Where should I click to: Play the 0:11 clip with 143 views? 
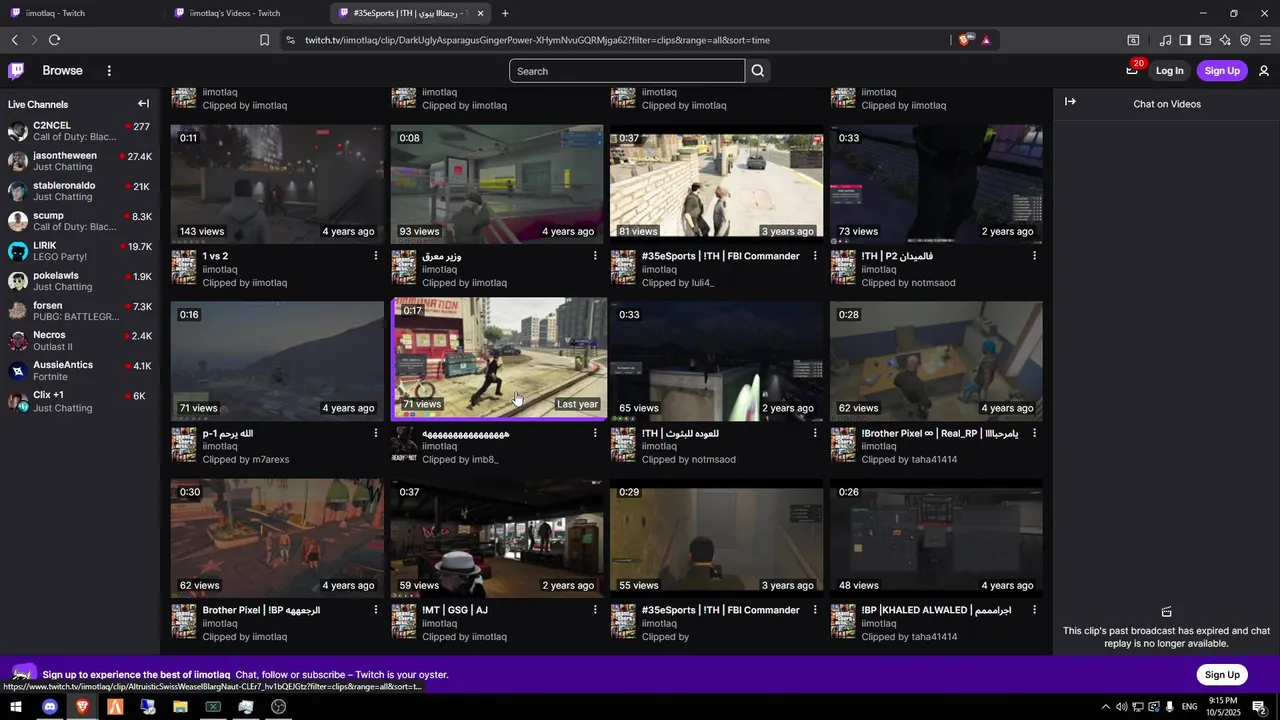277,184
